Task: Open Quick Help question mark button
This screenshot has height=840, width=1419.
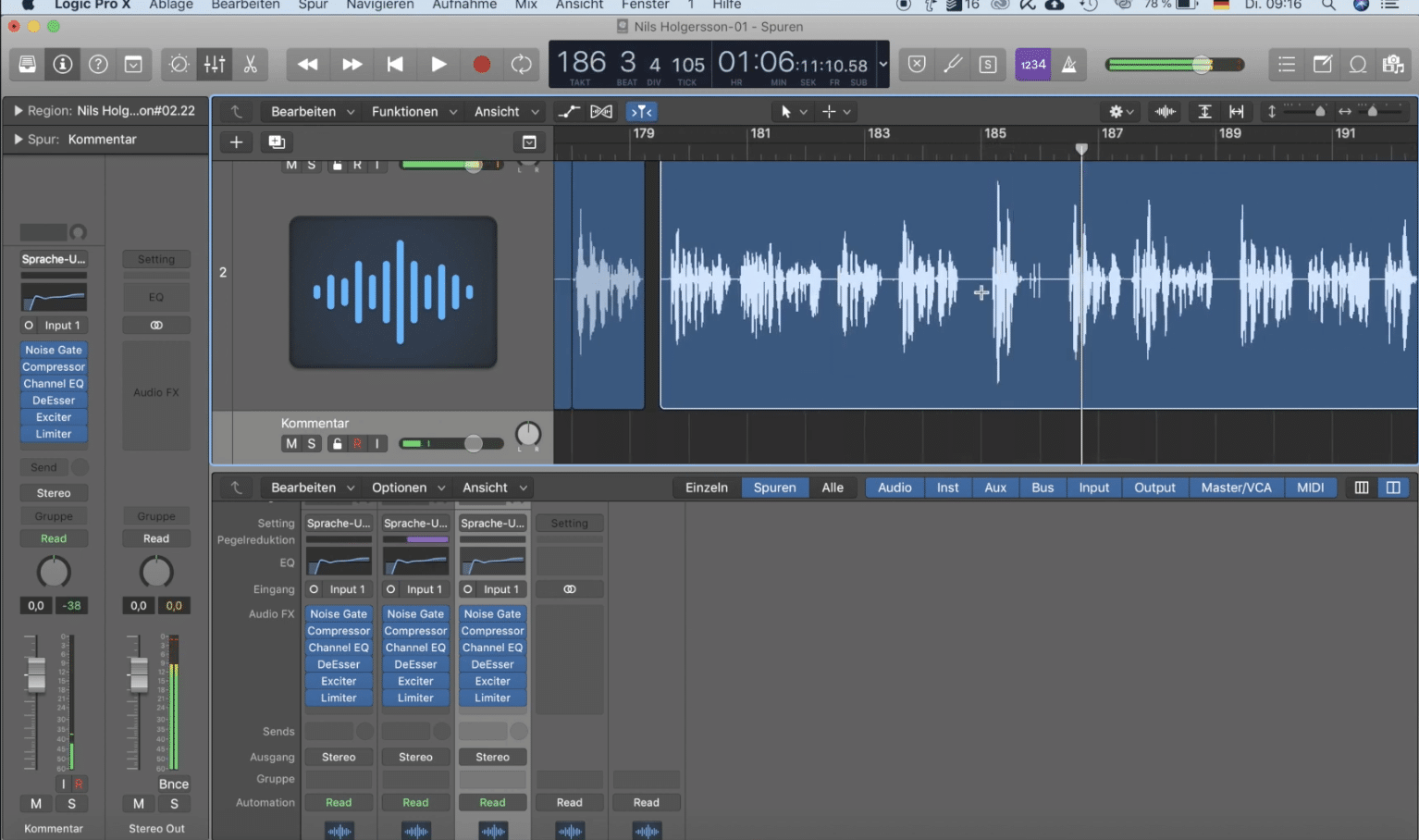Action: (98, 64)
